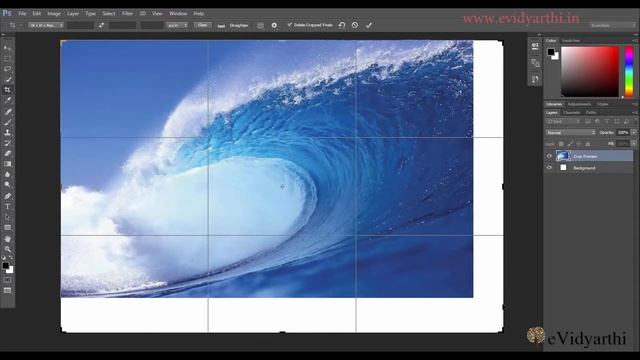Open the crop aspect ratio preset dropdown

pos(46,25)
